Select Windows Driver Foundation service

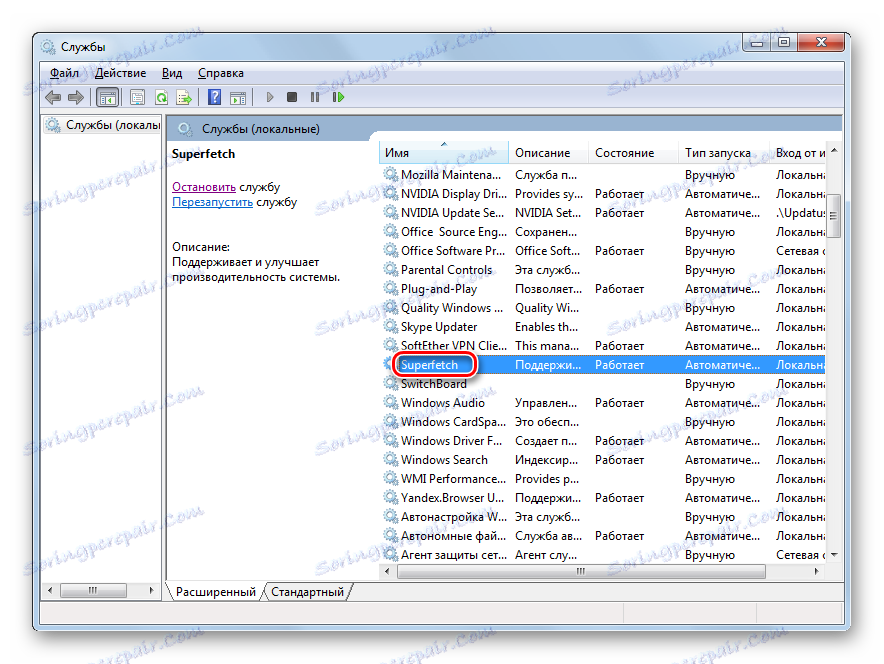point(603,441)
